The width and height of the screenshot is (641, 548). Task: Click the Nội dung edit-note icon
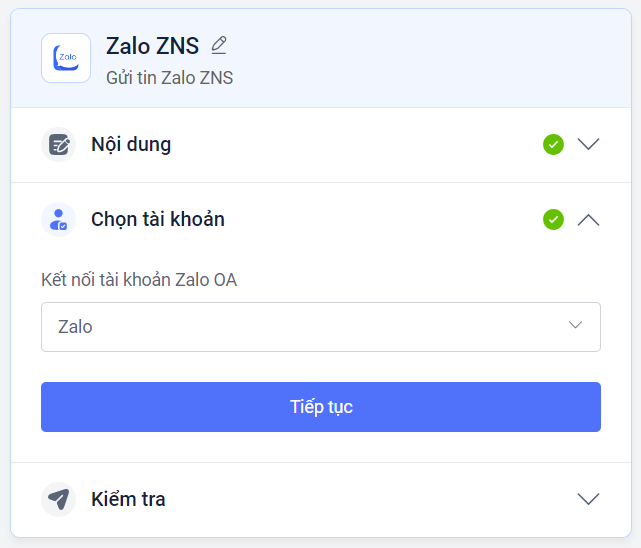pos(59,144)
